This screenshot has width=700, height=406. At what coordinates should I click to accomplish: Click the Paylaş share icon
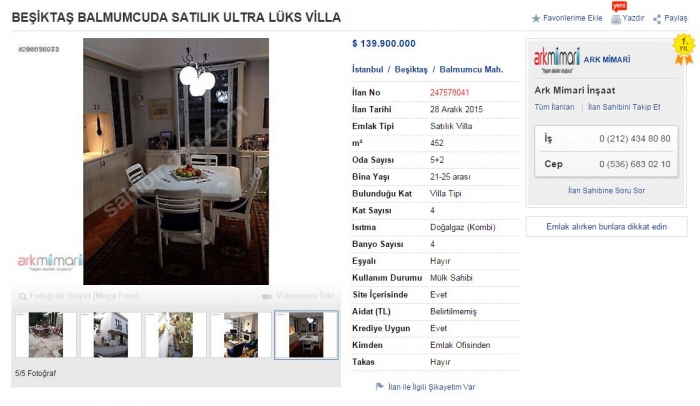coord(657,19)
